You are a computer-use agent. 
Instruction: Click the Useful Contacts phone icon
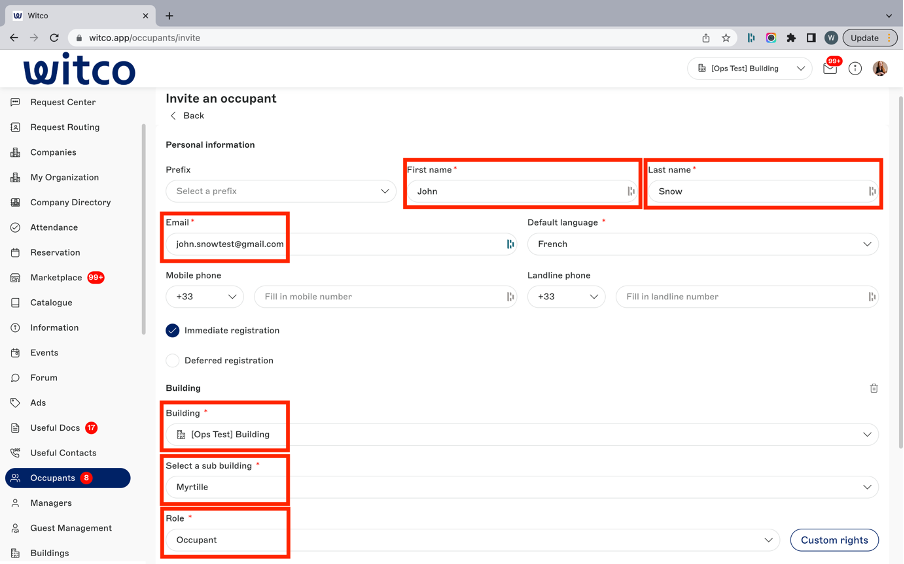point(16,453)
